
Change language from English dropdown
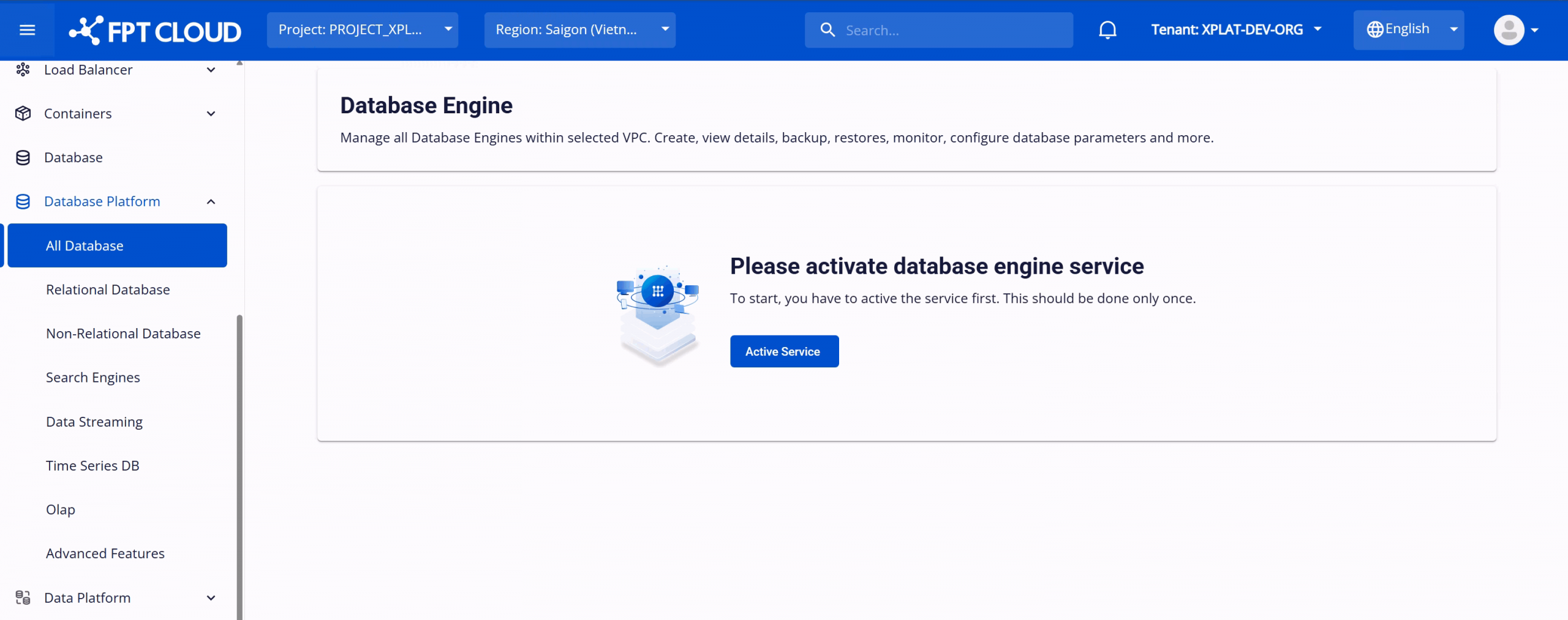(1408, 30)
